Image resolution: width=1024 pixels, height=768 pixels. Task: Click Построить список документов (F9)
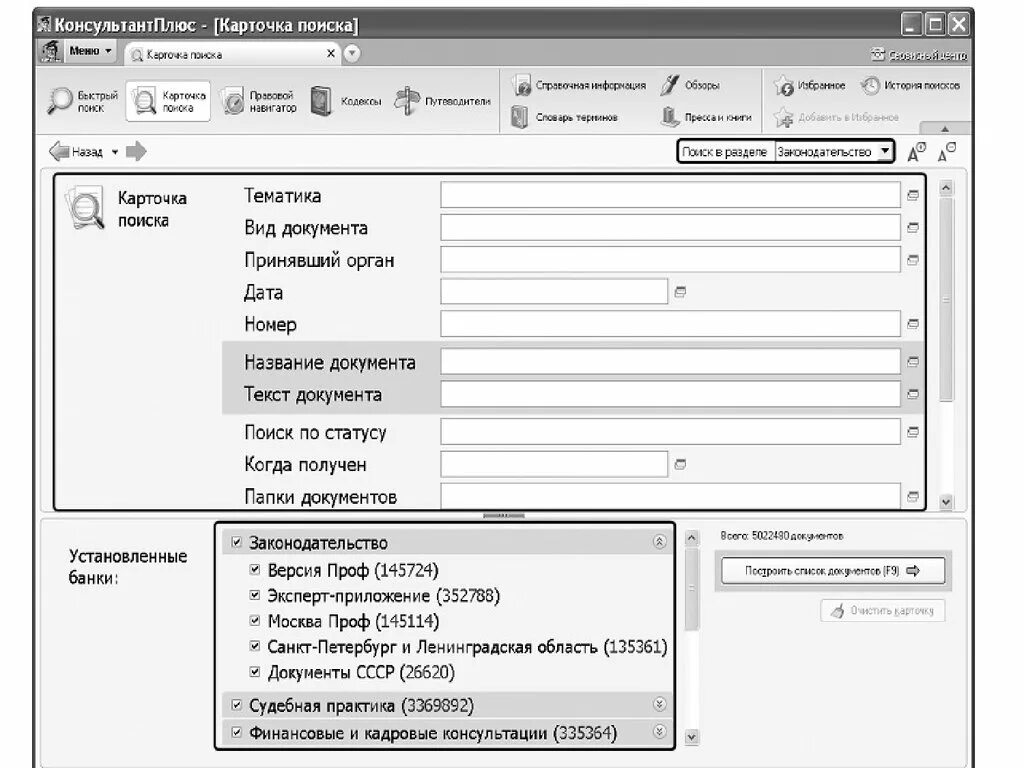833,571
